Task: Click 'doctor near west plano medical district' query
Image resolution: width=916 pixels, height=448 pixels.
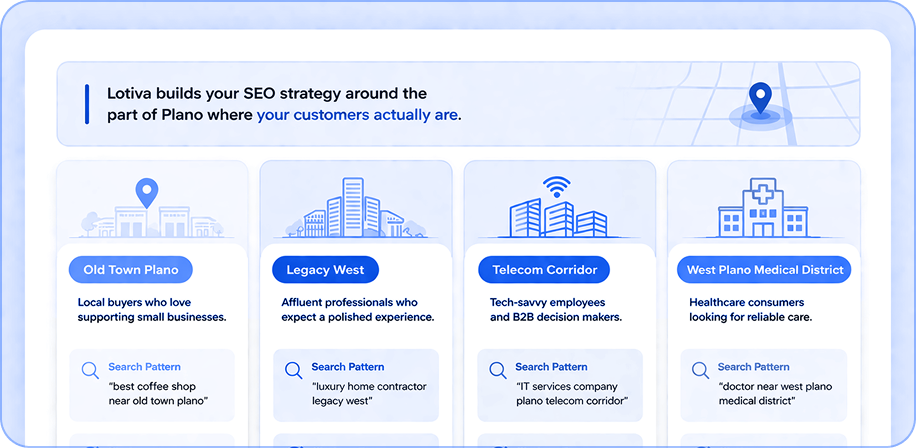Action: click(x=775, y=394)
